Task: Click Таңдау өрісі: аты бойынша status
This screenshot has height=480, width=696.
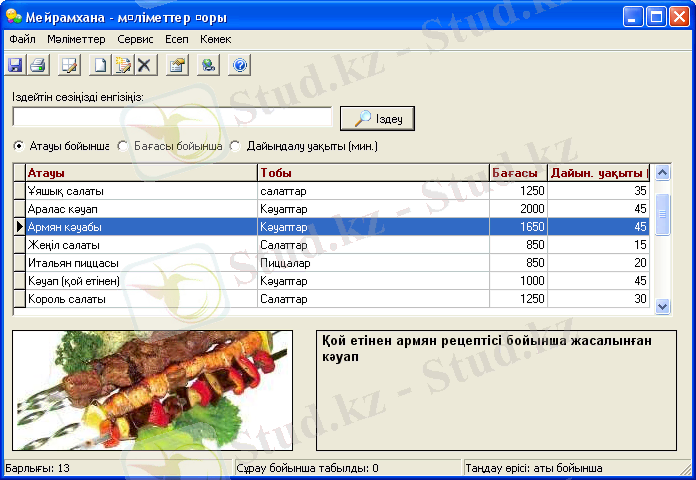Action: tap(534, 468)
